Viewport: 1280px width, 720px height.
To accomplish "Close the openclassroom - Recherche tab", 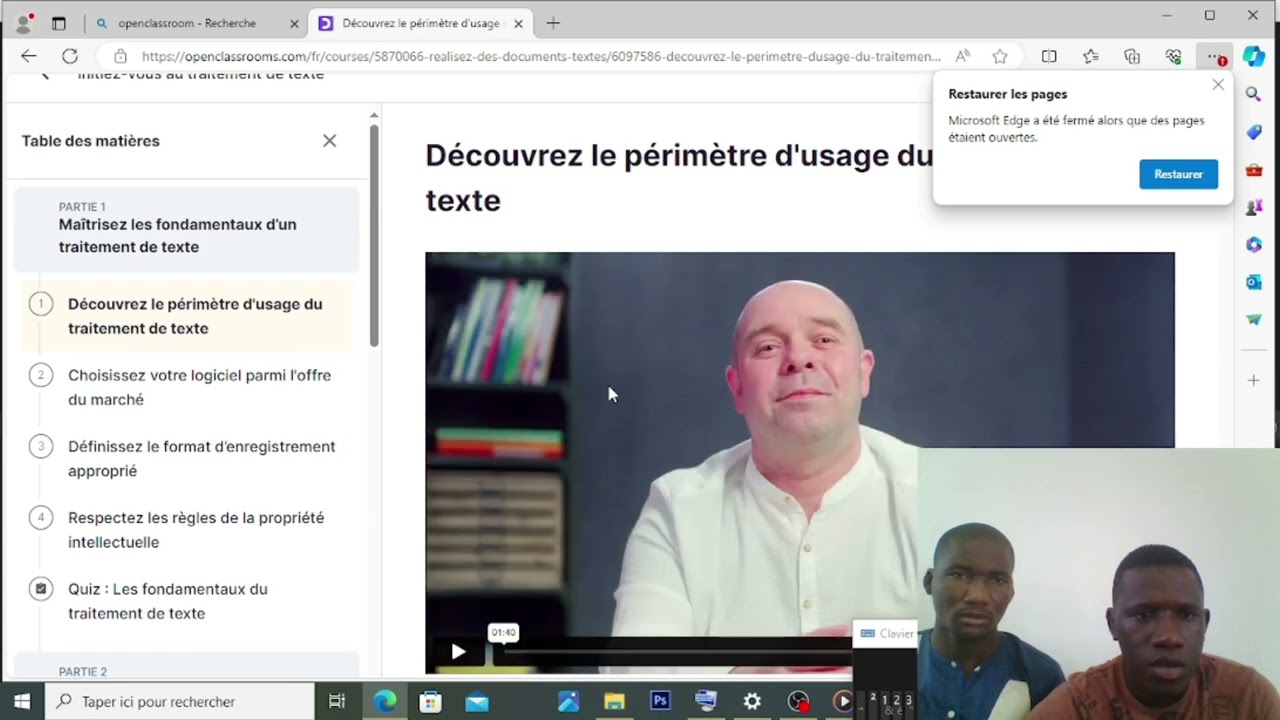I will click(x=293, y=23).
